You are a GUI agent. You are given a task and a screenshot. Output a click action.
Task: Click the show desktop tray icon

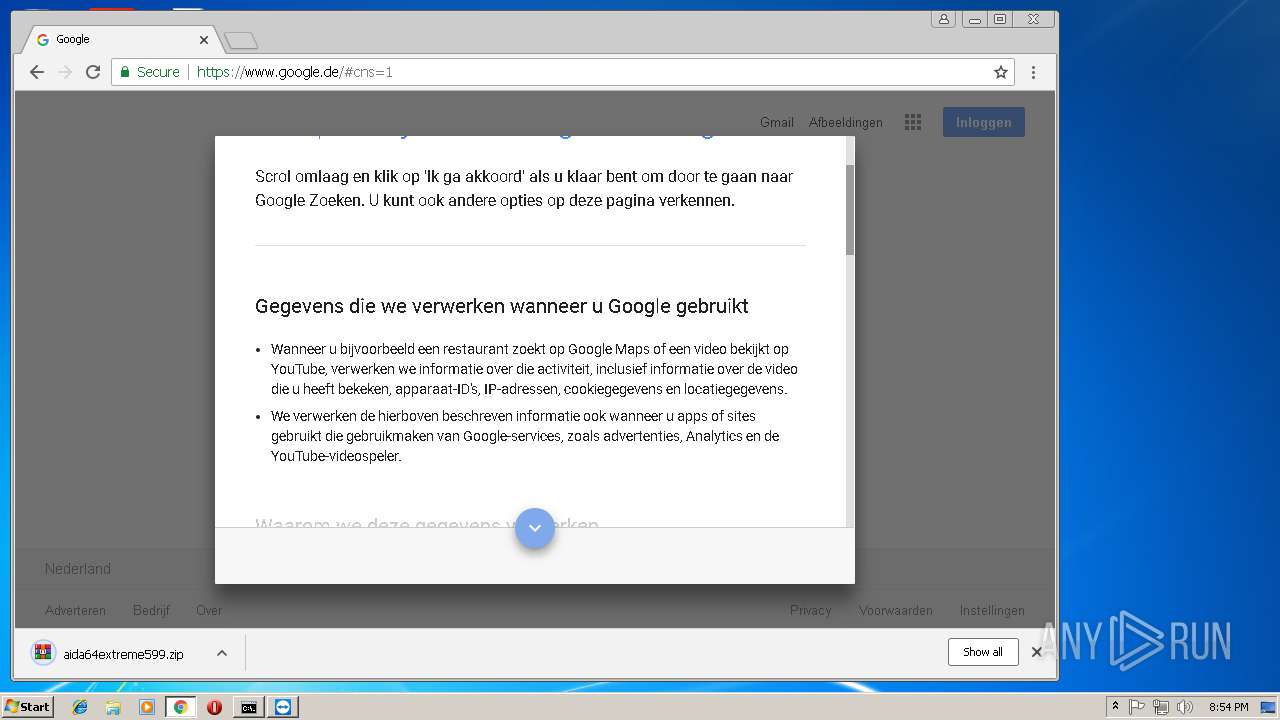(1269, 707)
